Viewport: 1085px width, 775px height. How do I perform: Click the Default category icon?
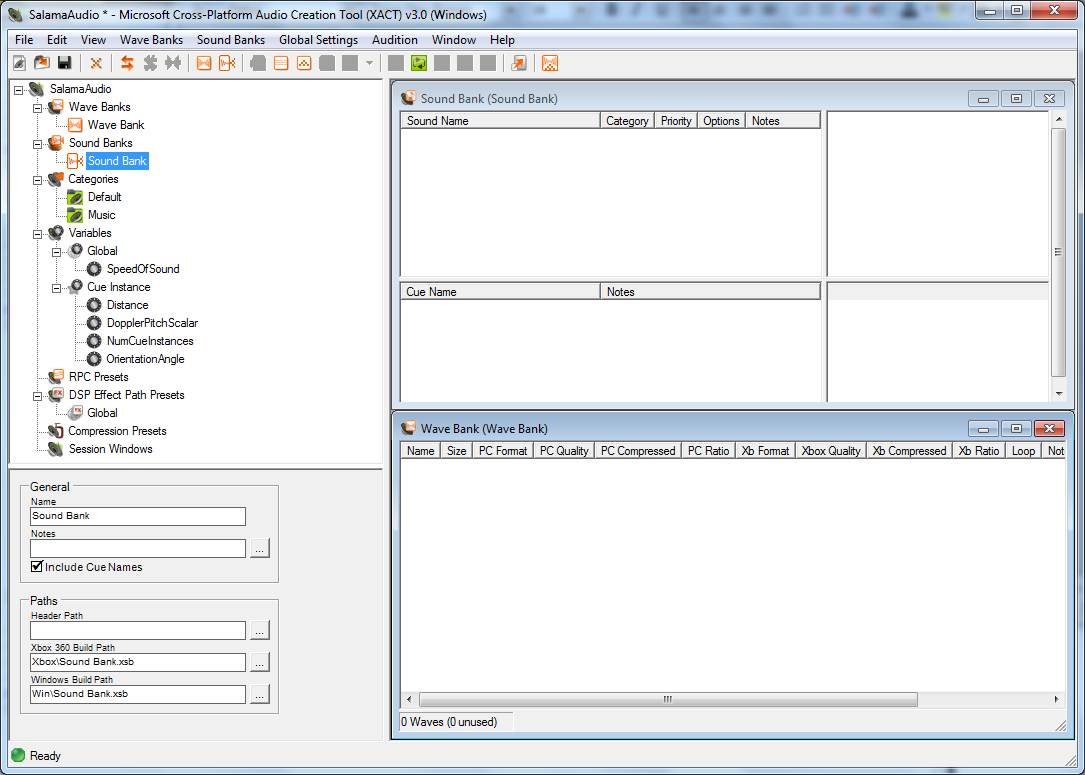coord(75,197)
